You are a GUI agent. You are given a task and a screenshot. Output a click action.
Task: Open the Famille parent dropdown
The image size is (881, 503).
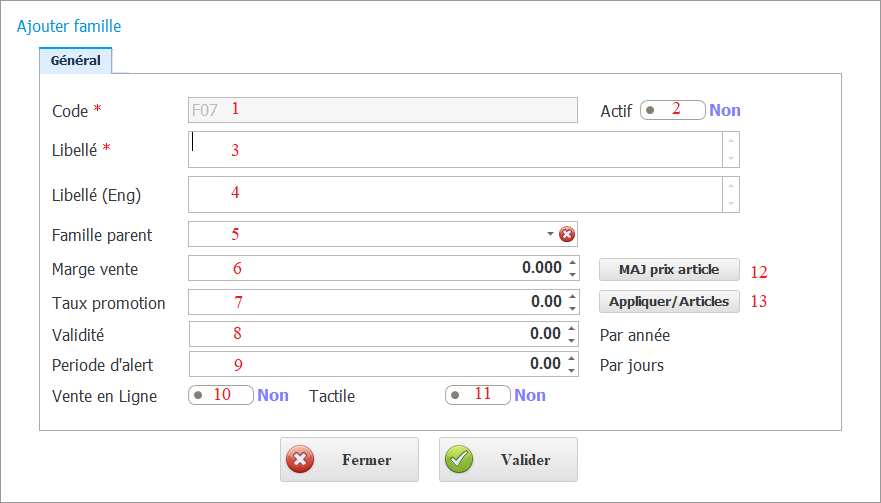tap(550, 234)
